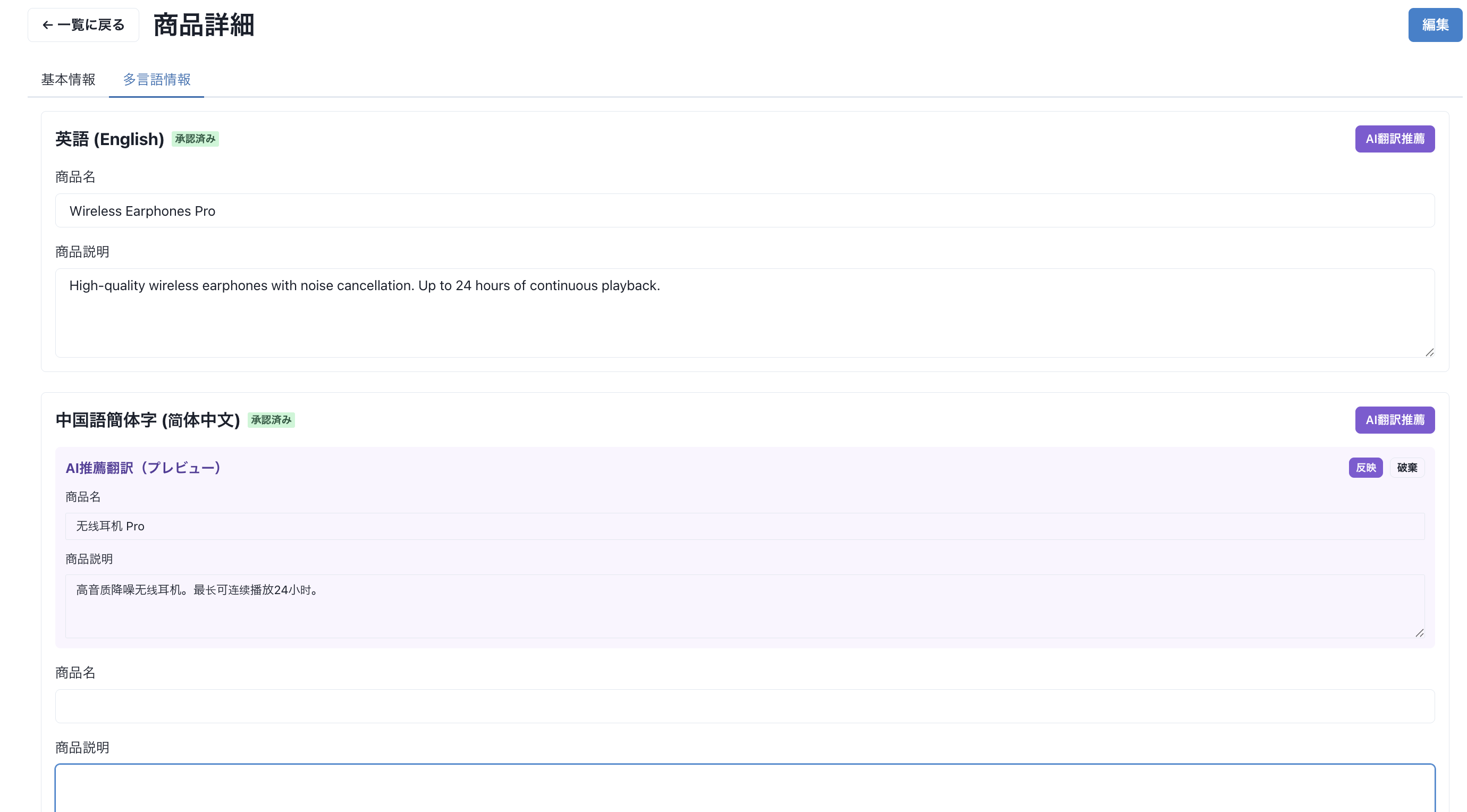
Task: Click the back to list button
Action: 83,25
